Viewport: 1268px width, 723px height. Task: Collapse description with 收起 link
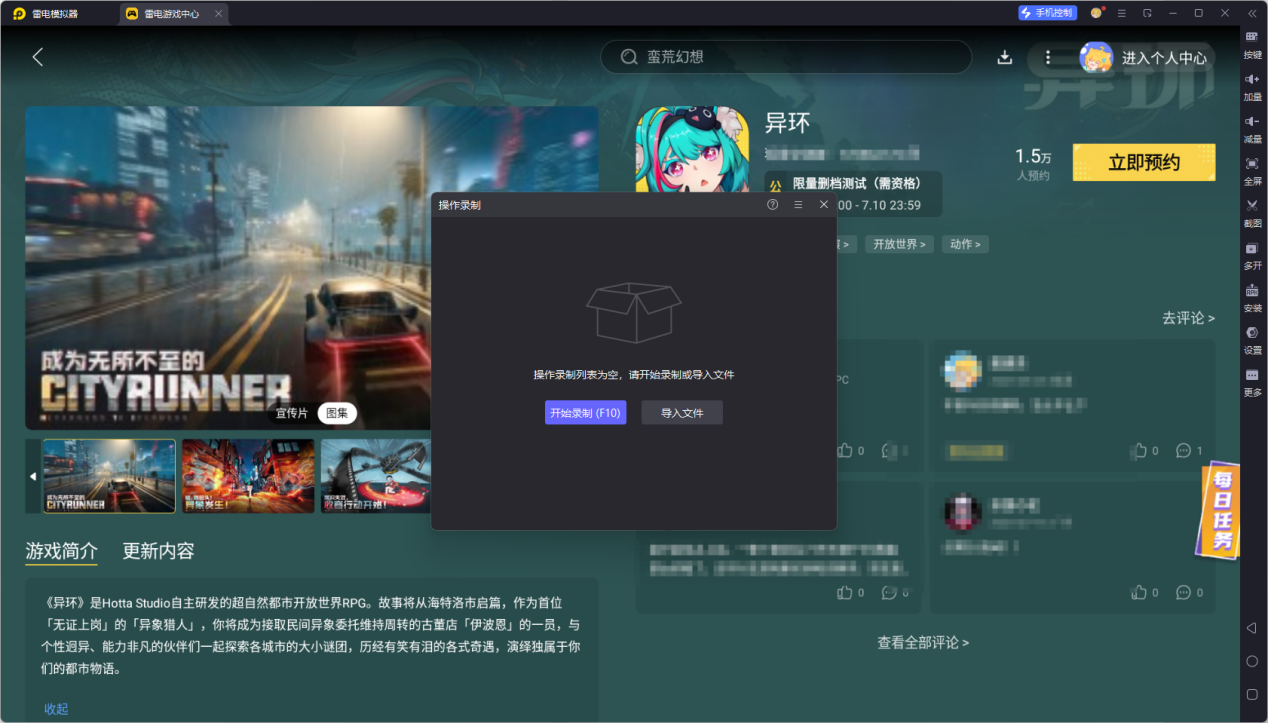click(56, 709)
